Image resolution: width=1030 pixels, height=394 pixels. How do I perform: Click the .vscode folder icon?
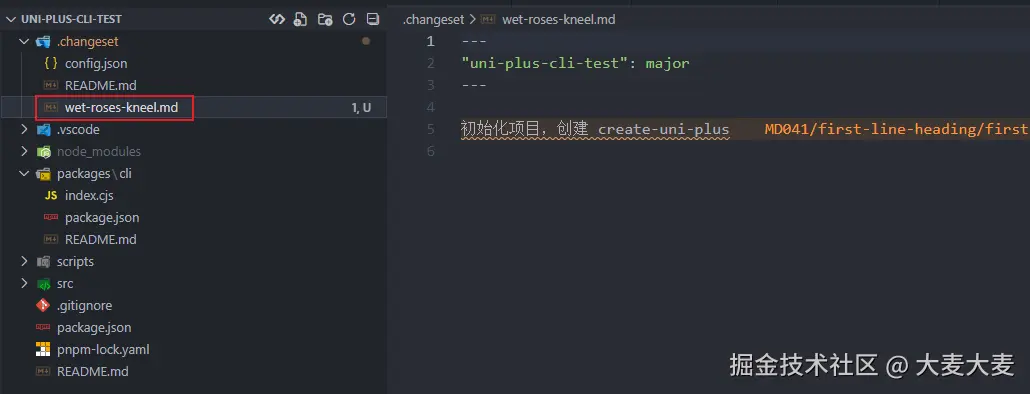coord(43,130)
